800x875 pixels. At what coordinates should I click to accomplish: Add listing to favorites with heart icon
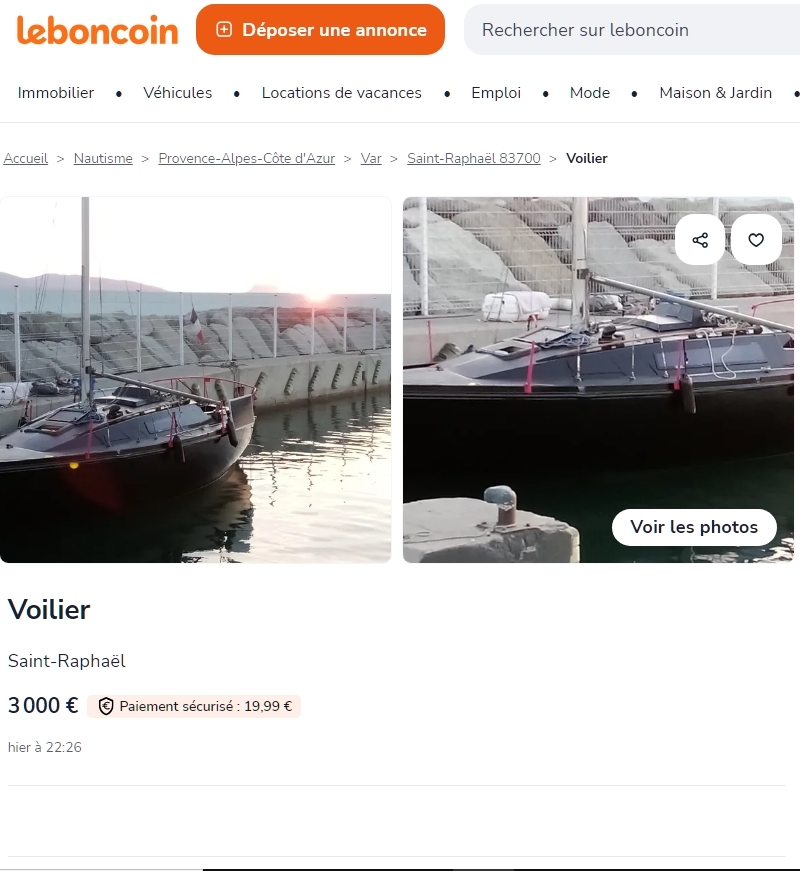(756, 240)
